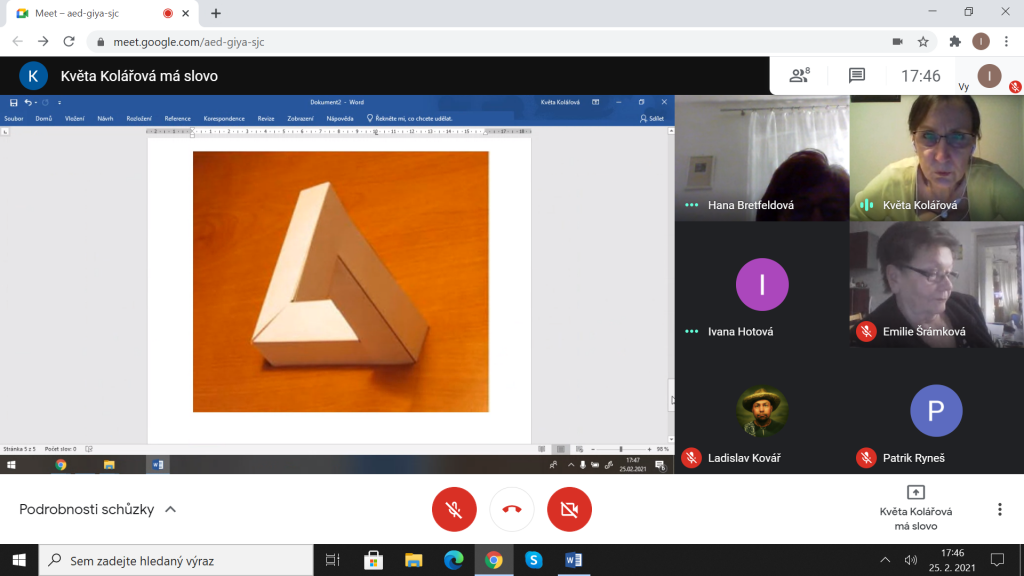Open the participants list icon
Screen dimensions: 1024x576
click(799, 76)
